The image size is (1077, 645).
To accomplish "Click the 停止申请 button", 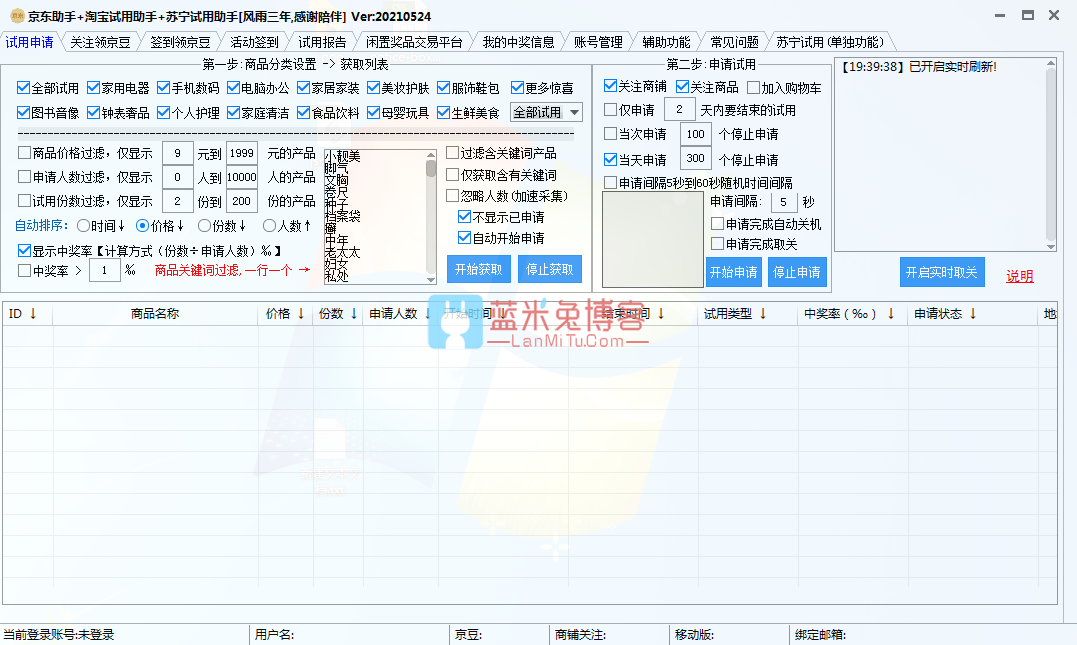I will (x=797, y=272).
